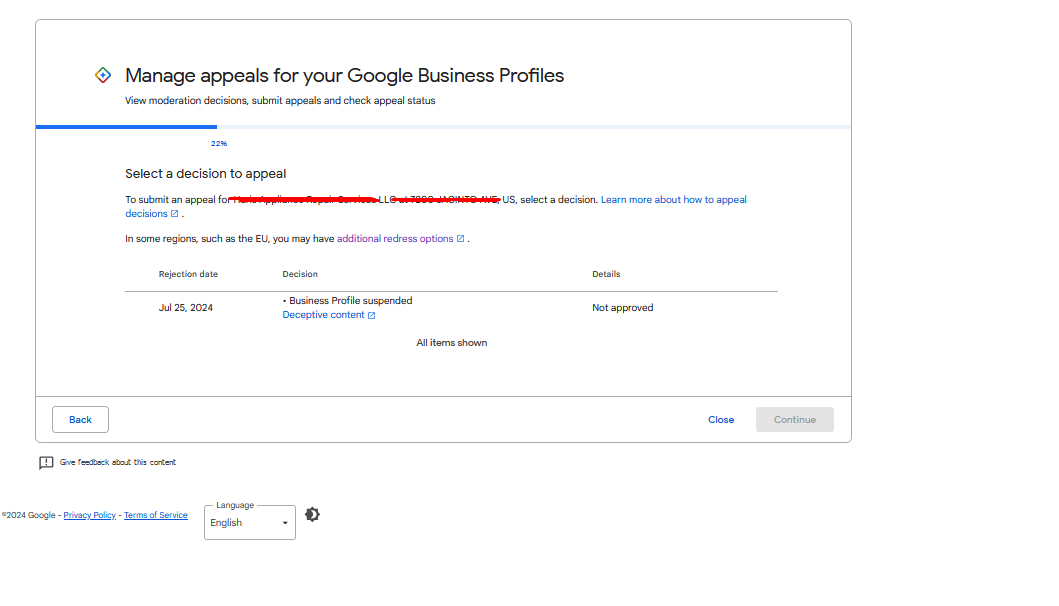Click the Google Business Profile diamond logo
The width and height of the screenshot is (1059, 606).
[x=103, y=75]
